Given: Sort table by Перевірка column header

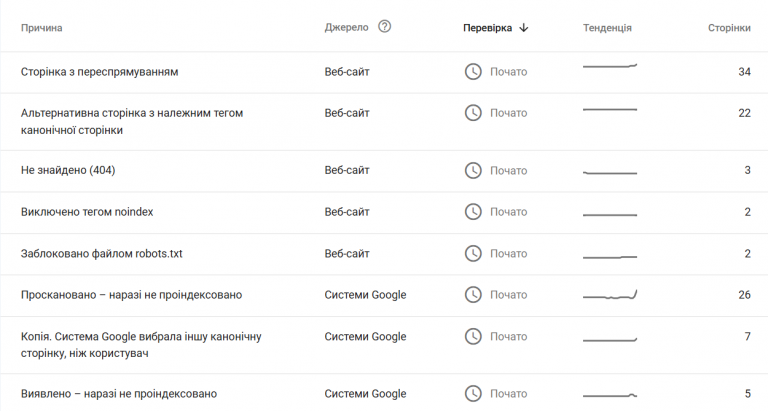Looking at the screenshot, I should tap(487, 28).
